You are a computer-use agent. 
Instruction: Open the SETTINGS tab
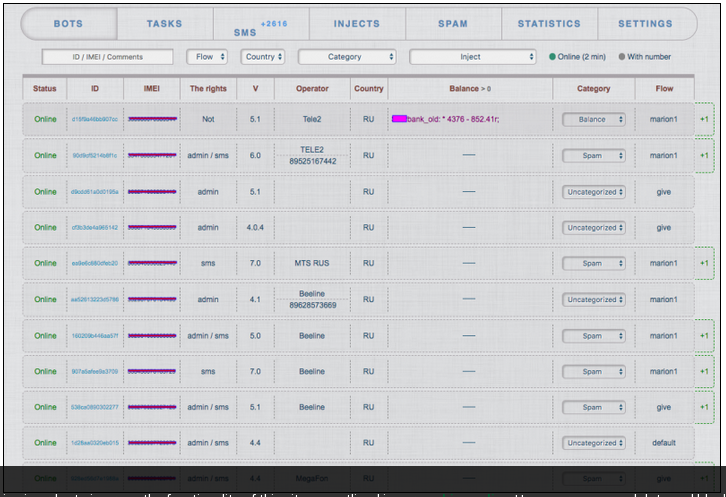click(645, 24)
